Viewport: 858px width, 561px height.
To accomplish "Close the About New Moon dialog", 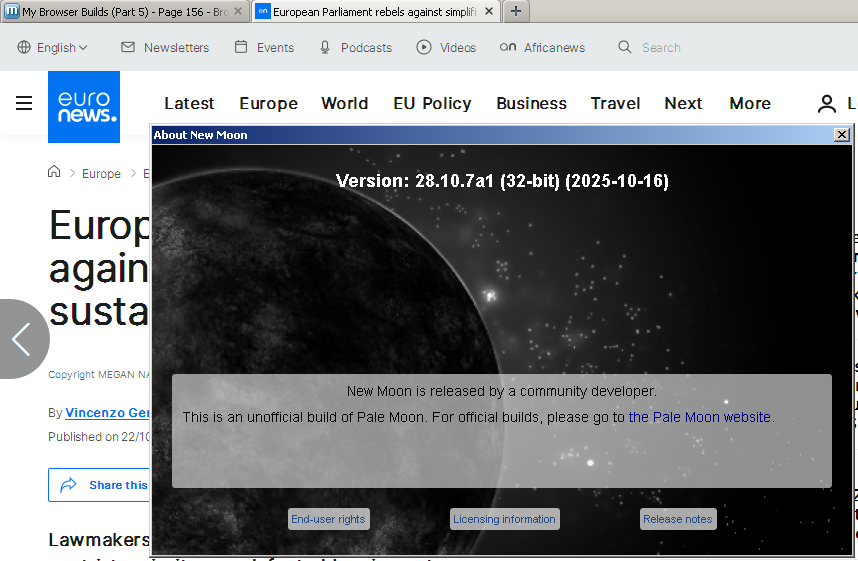I will tap(841, 134).
